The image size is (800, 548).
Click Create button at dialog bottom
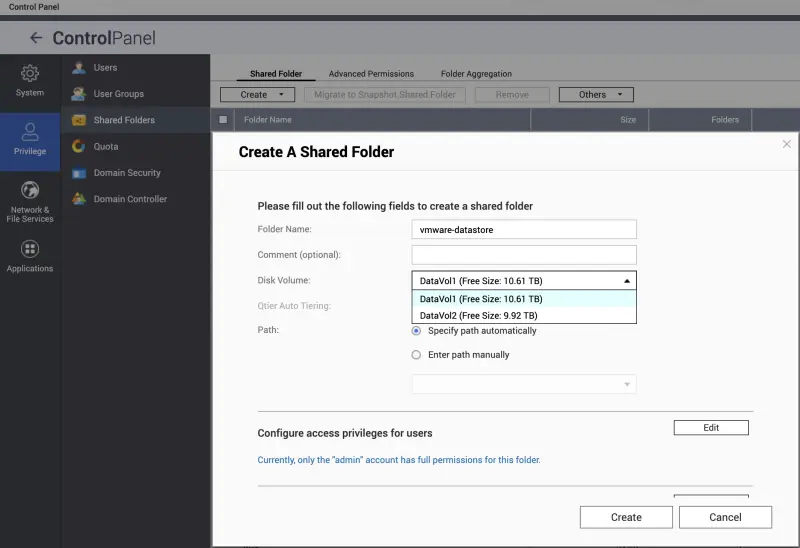626,517
